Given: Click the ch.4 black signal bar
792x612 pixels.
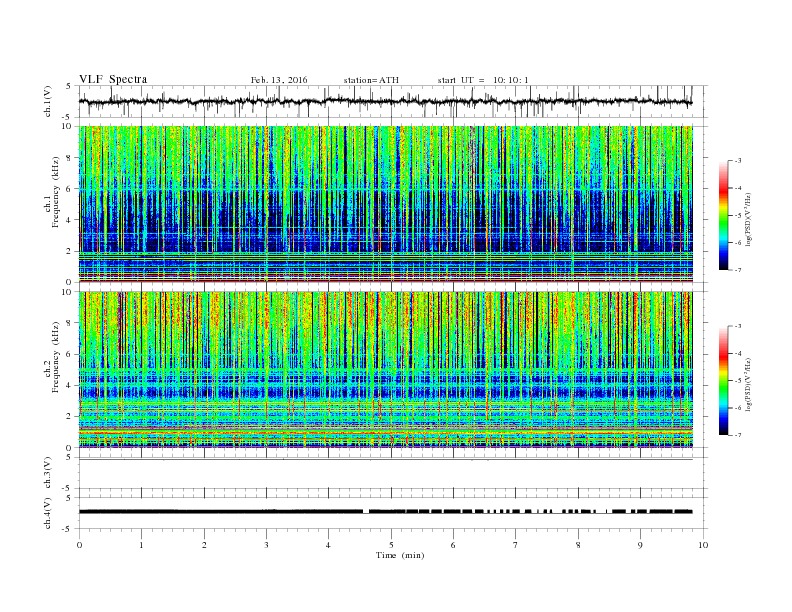Looking at the screenshot, I should 385,512.
